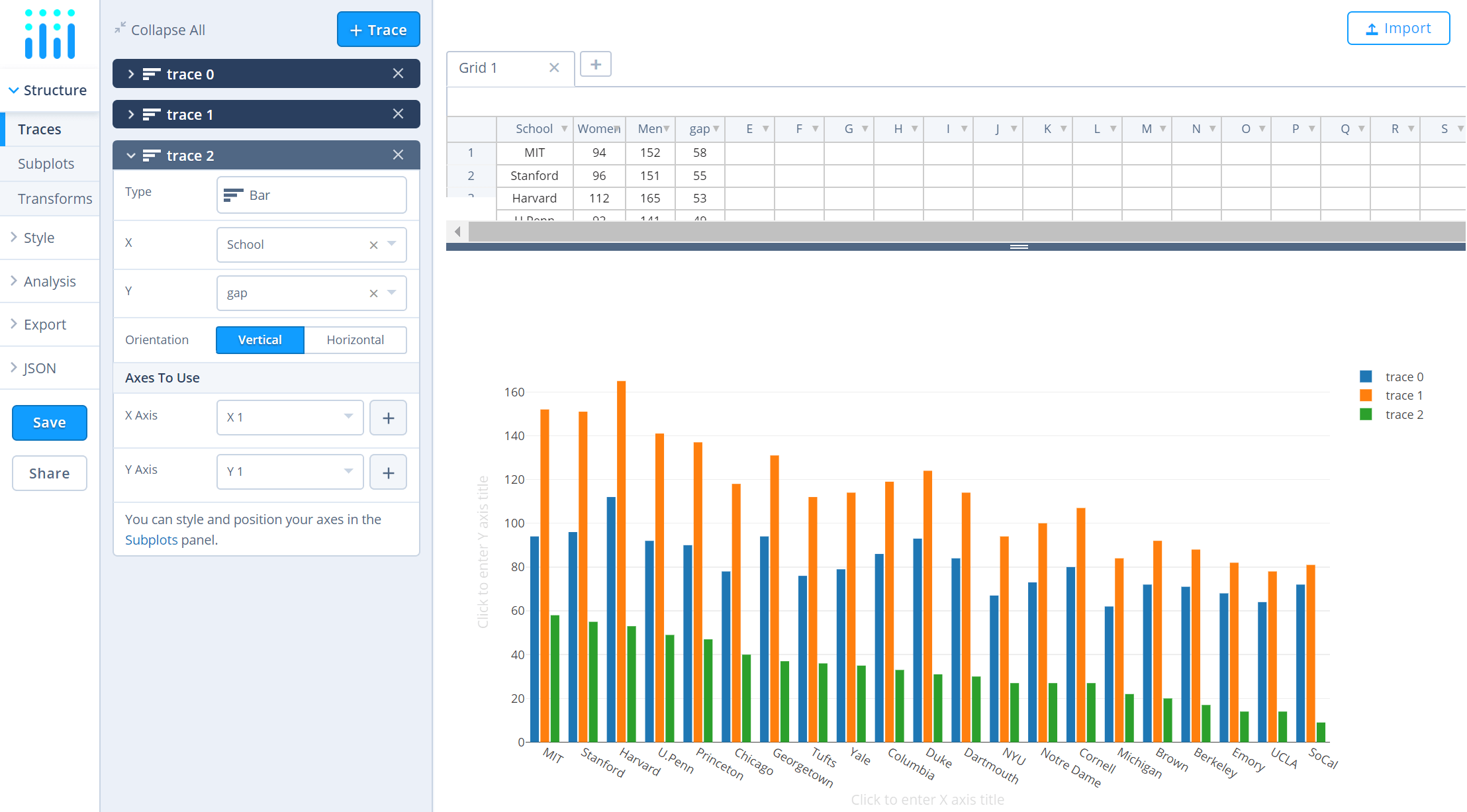Follow the Subplots panel link
The width and height of the screenshot is (1467, 812).
(x=151, y=540)
